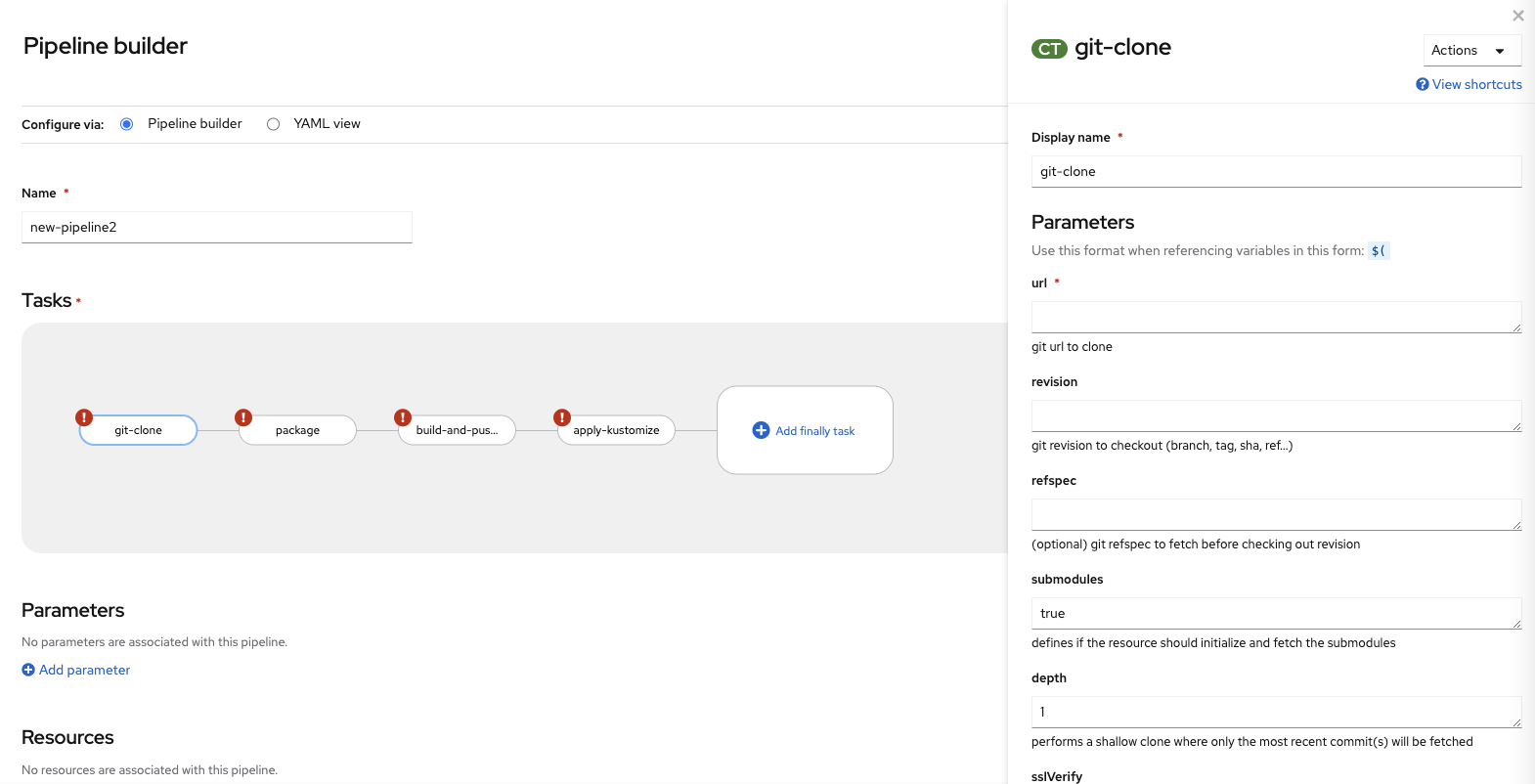Click into the url parameter field
Image resolution: width=1535 pixels, height=784 pixels.
pyautogui.click(x=1277, y=317)
